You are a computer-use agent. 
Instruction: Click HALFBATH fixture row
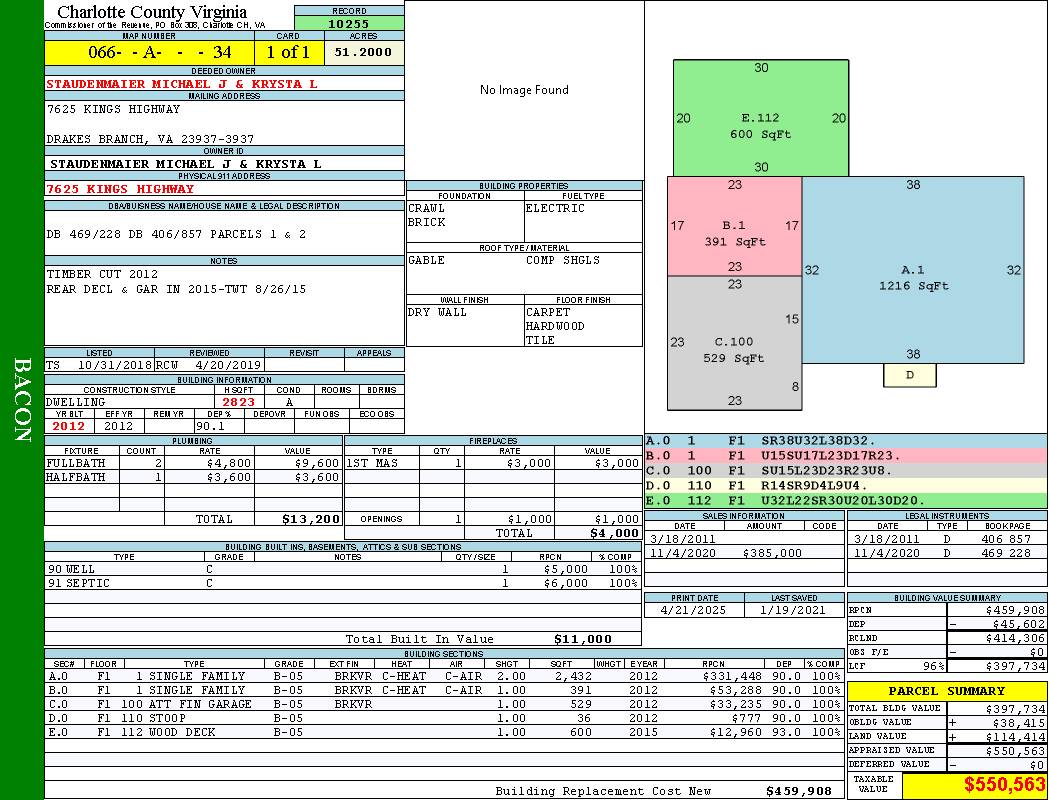click(x=194, y=477)
